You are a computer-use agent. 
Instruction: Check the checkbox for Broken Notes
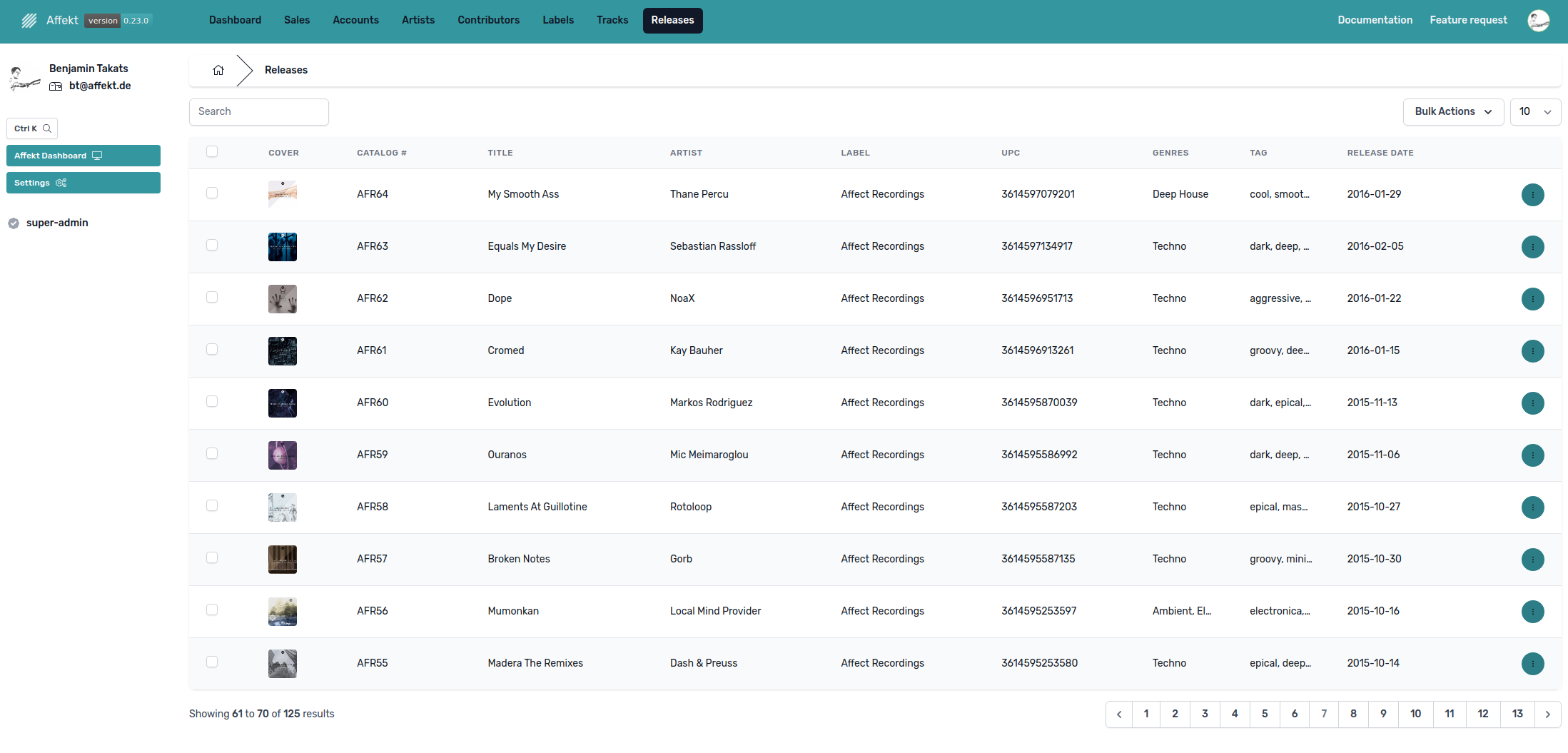click(x=212, y=558)
